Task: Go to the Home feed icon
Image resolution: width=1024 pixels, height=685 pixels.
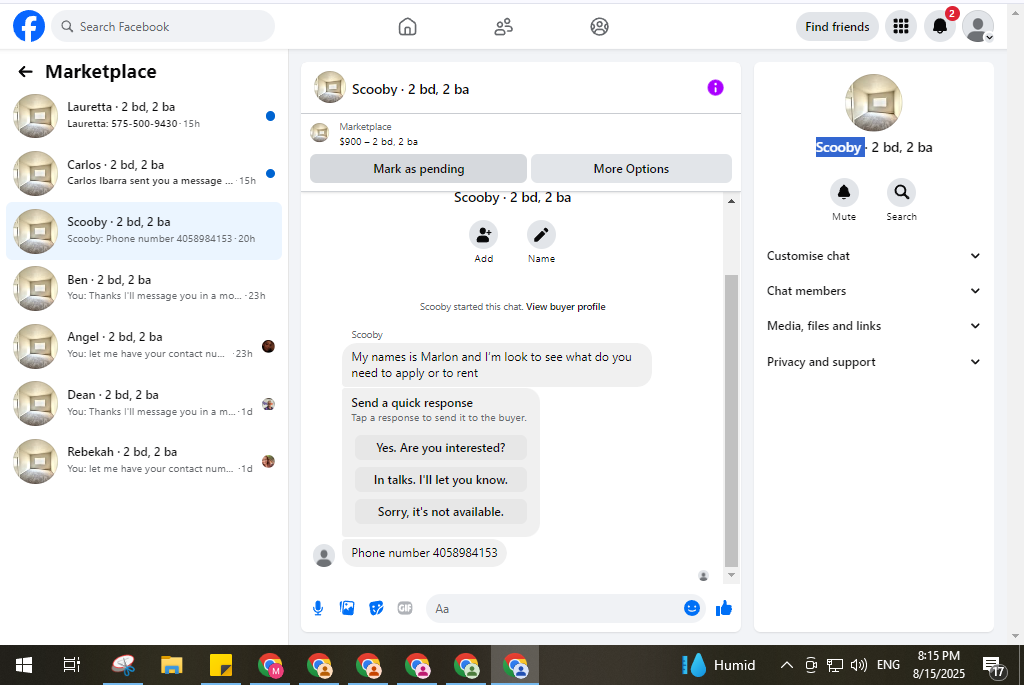Action: 408,27
